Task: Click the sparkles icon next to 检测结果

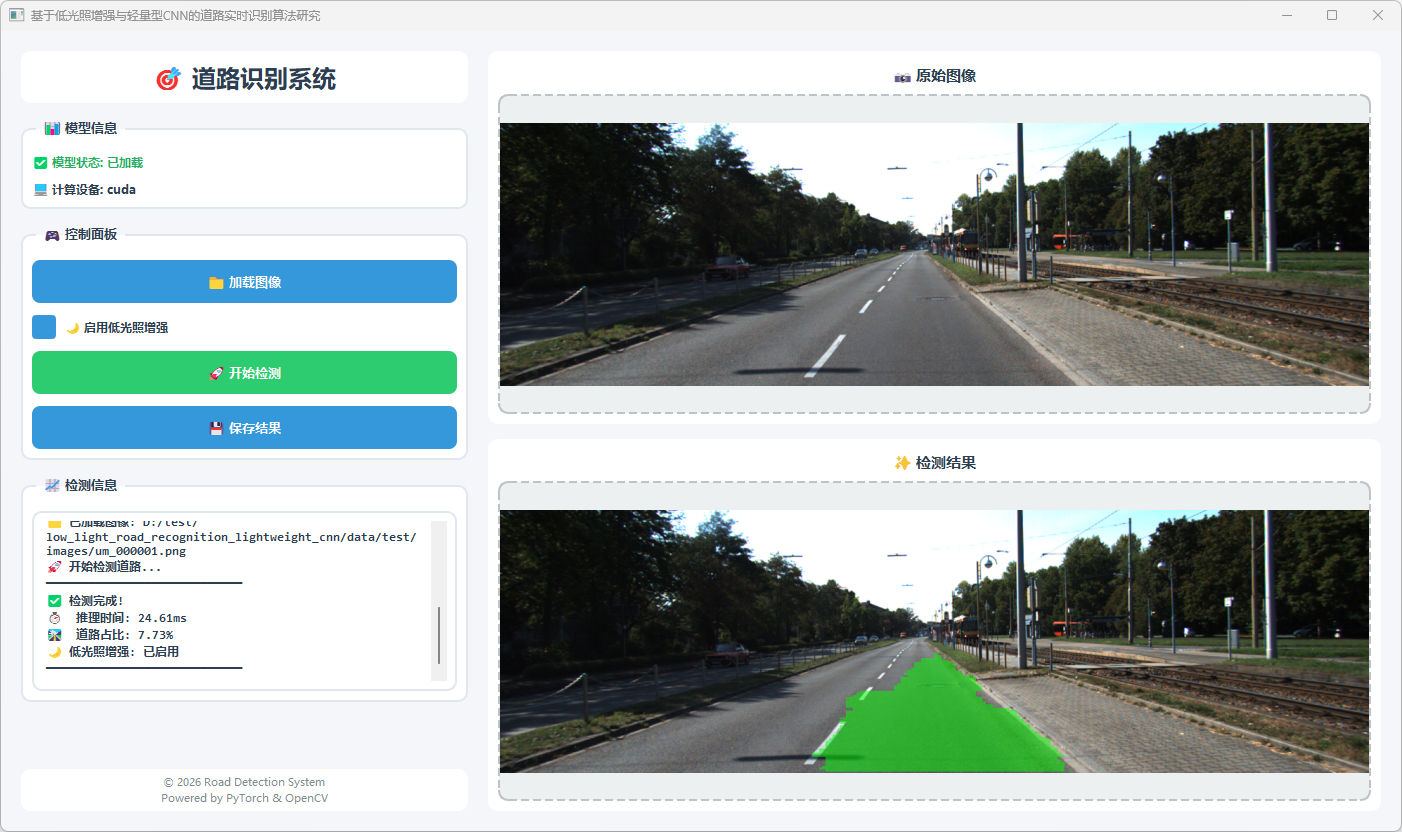Action: (902, 463)
